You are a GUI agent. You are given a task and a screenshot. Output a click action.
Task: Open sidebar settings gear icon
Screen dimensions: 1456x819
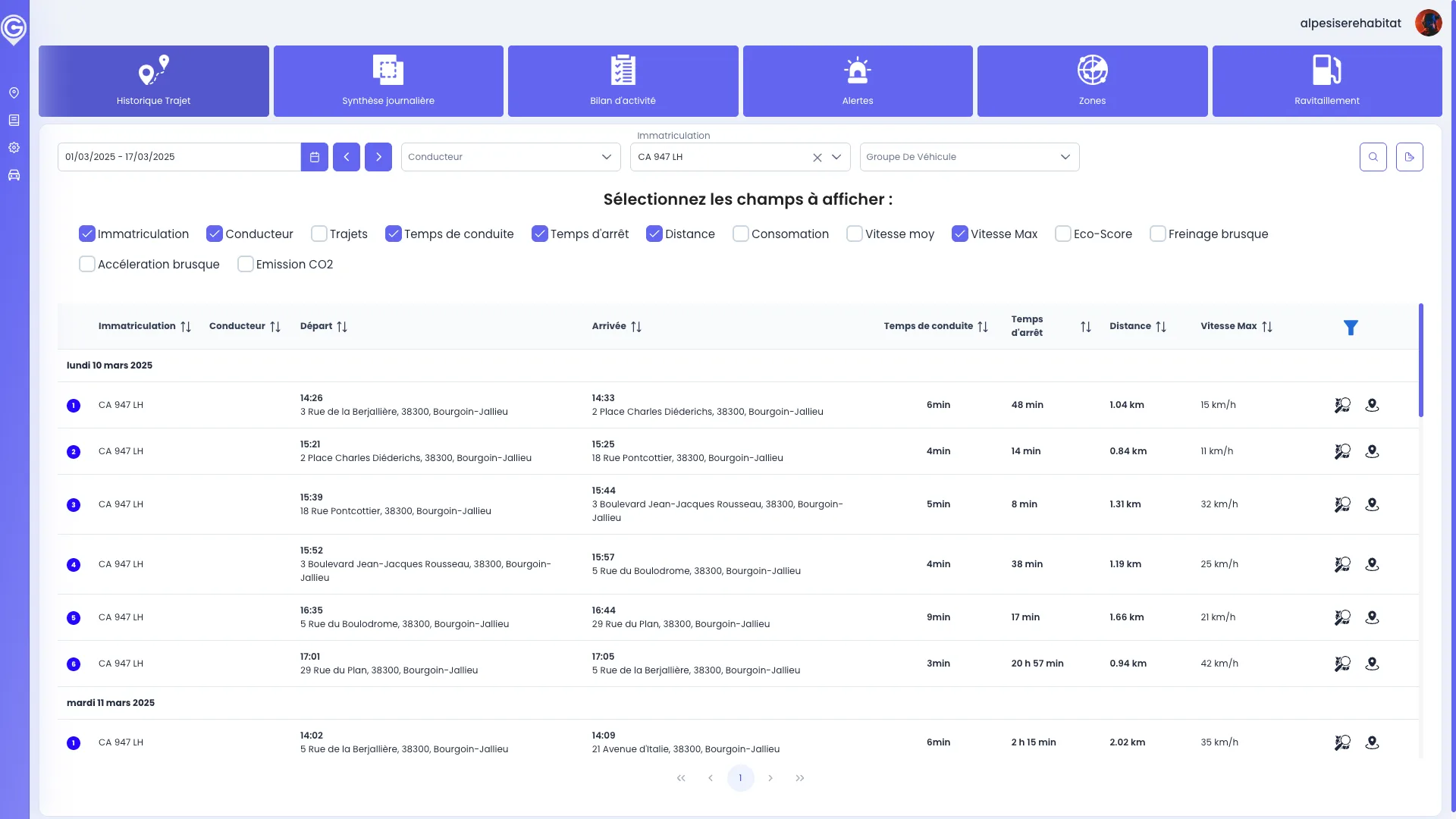pos(14,148)
